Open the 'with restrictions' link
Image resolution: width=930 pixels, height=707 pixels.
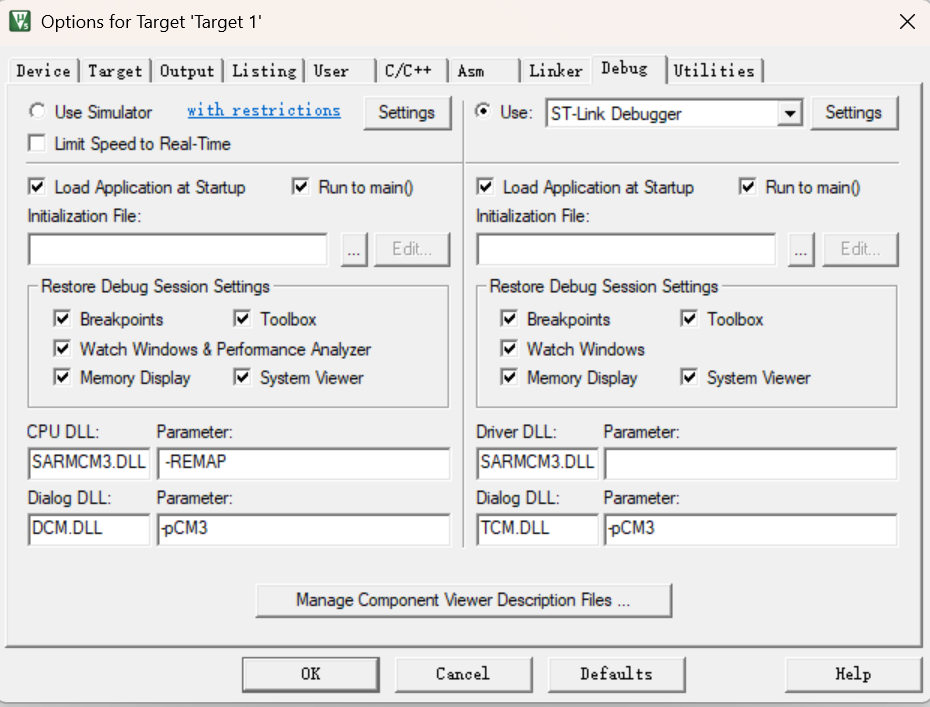(263, 110)
